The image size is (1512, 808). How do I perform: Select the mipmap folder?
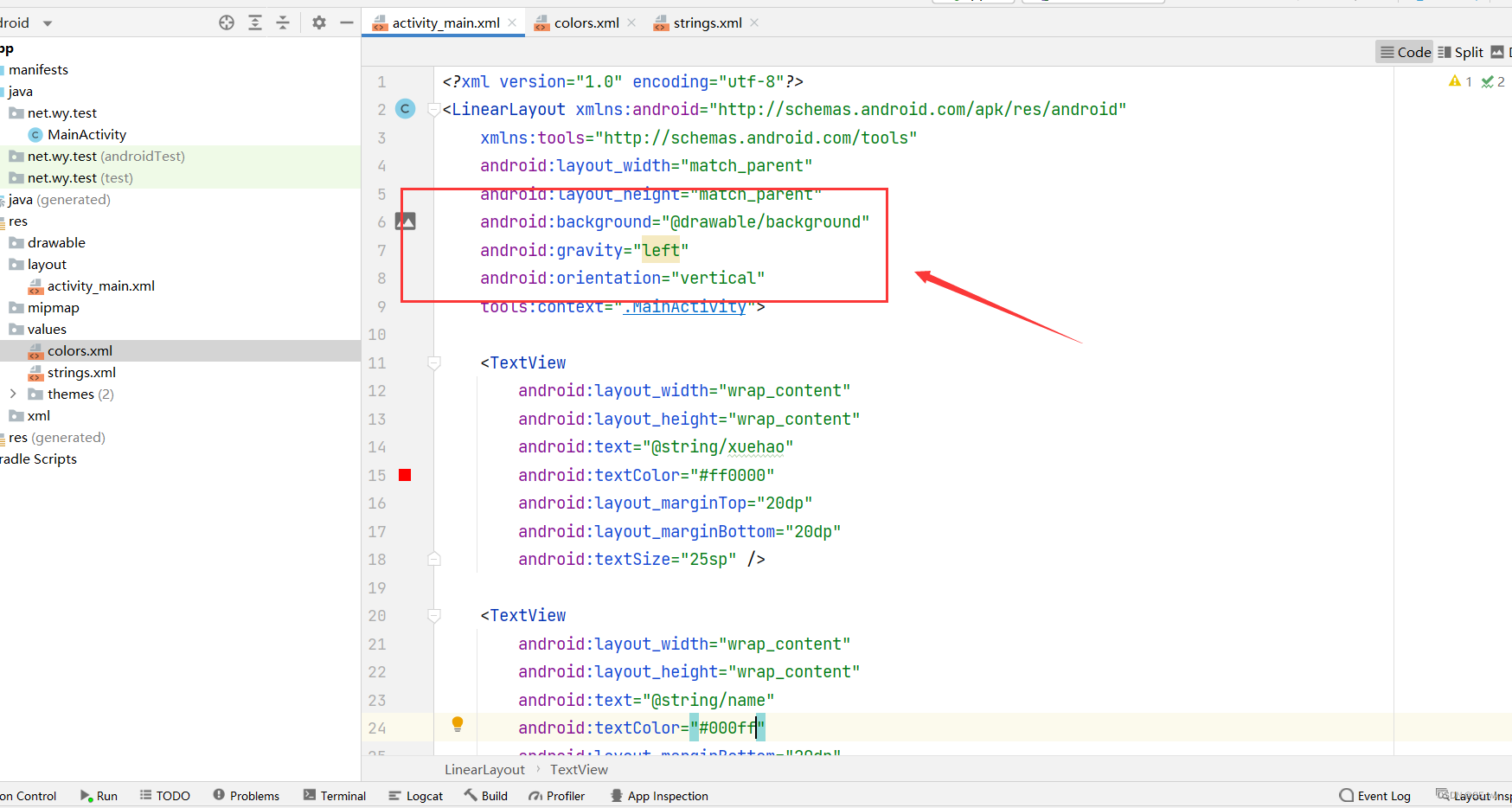pos(53,308)
